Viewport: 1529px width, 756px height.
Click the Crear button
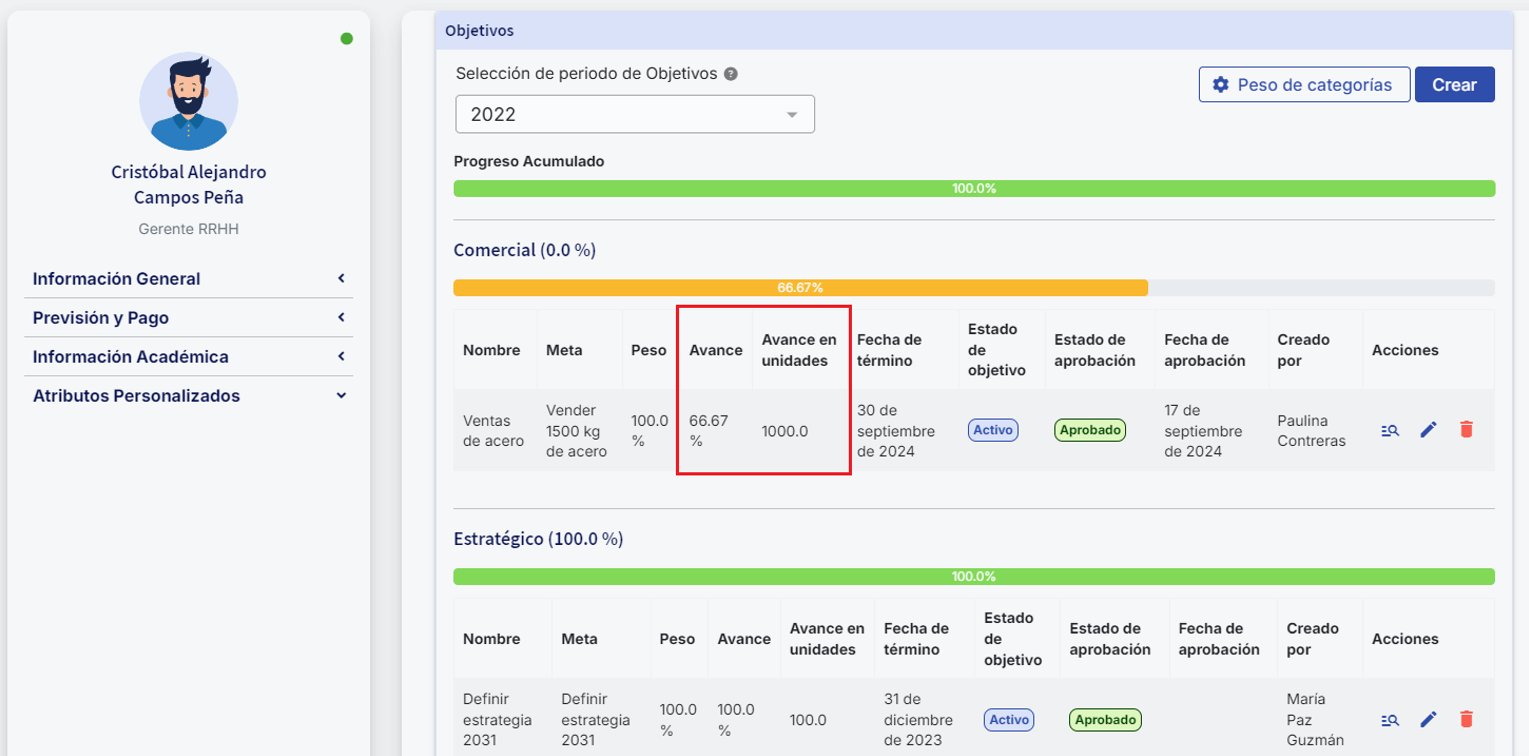(1454, 85)
